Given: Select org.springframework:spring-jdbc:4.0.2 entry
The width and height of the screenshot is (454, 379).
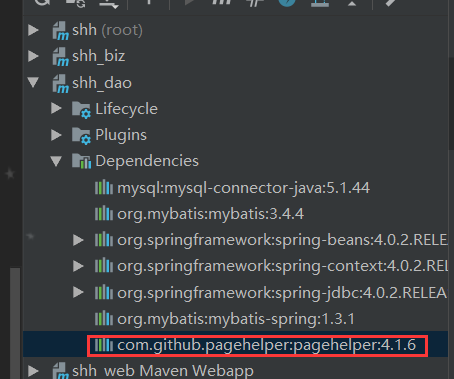Looking at the screenshot, I should (x=282, y=293).
